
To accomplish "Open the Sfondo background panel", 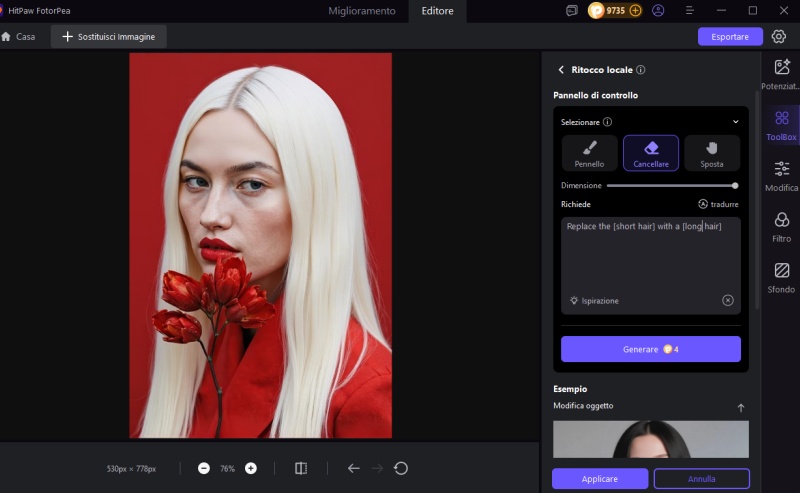I will point(781,277).
